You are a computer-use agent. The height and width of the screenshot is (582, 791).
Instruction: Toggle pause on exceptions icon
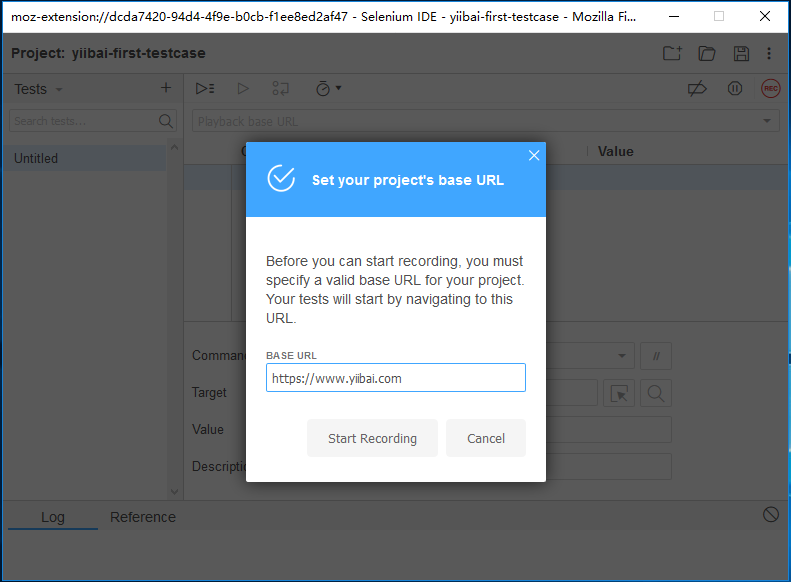734,89
